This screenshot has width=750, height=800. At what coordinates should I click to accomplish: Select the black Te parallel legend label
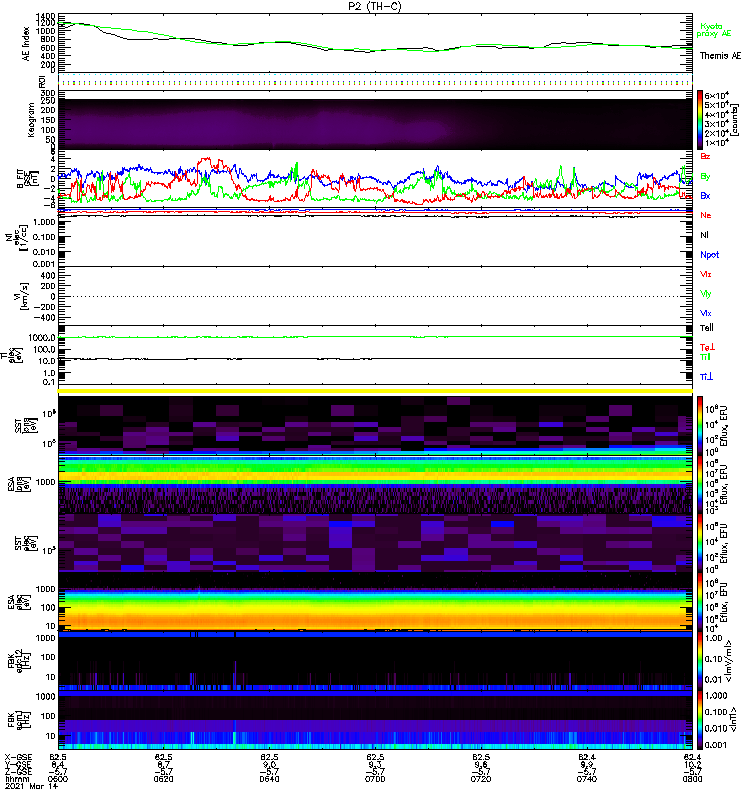pyautogui.click(x=707, y=328)
